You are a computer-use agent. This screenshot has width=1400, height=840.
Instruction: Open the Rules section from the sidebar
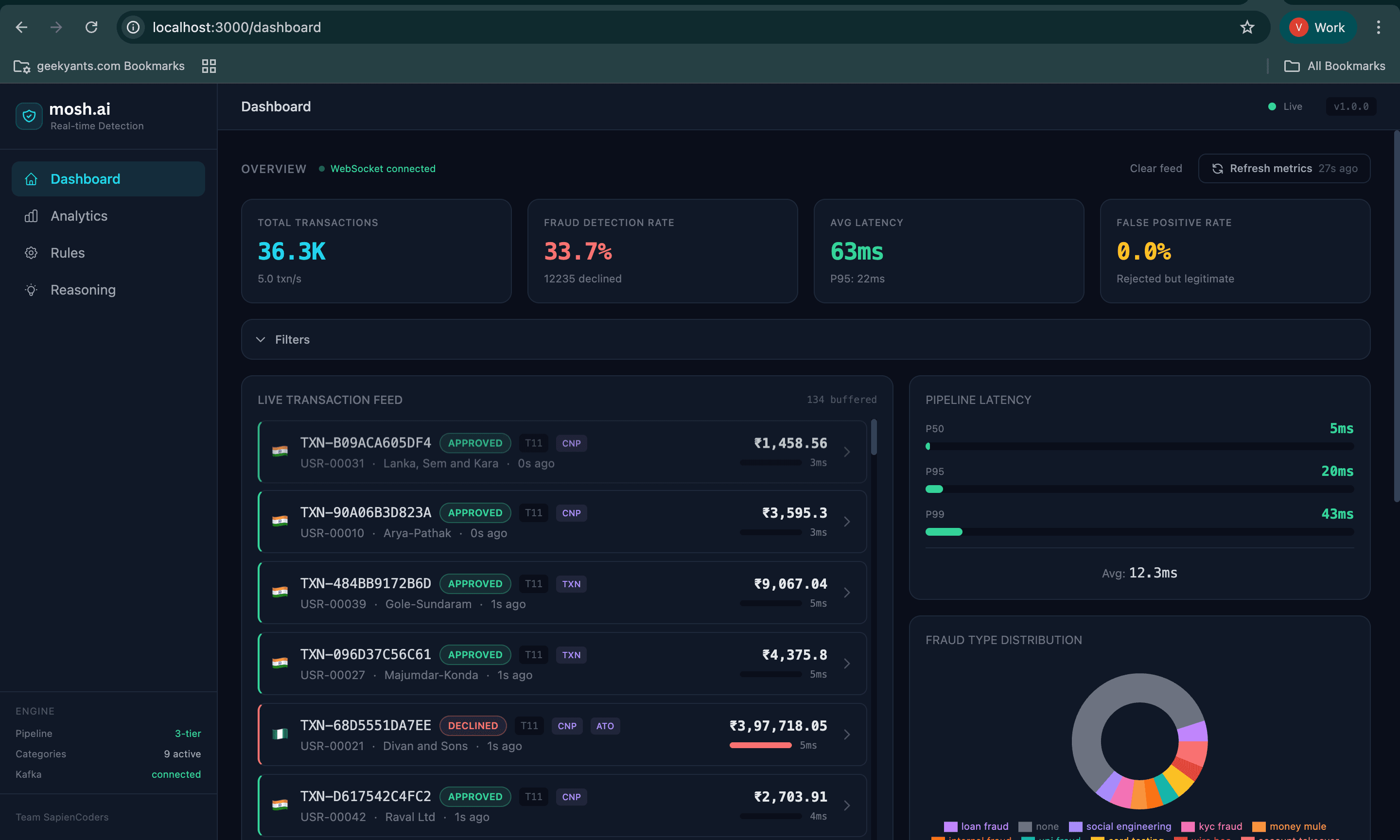pos(68,253)
